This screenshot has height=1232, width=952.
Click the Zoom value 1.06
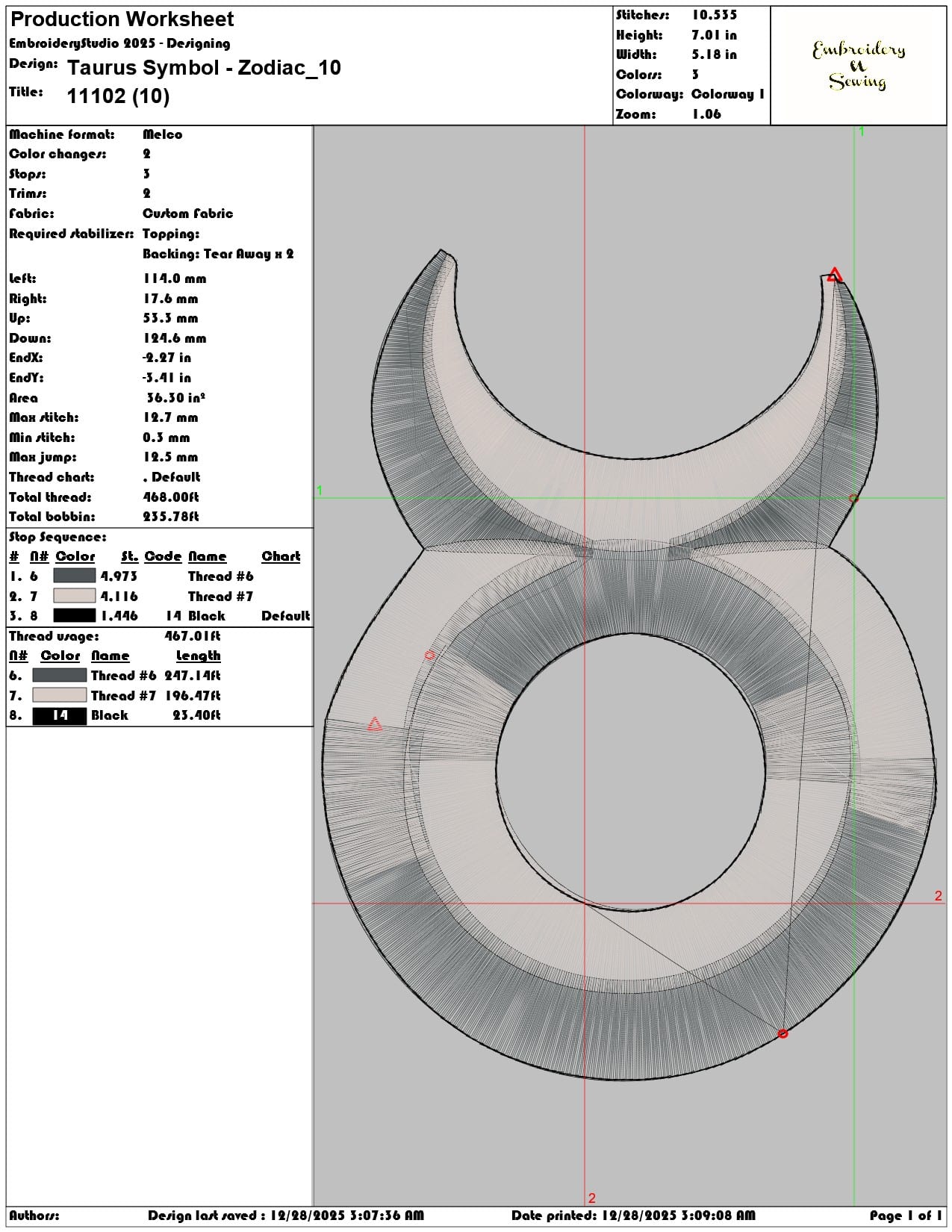point(706,114)
